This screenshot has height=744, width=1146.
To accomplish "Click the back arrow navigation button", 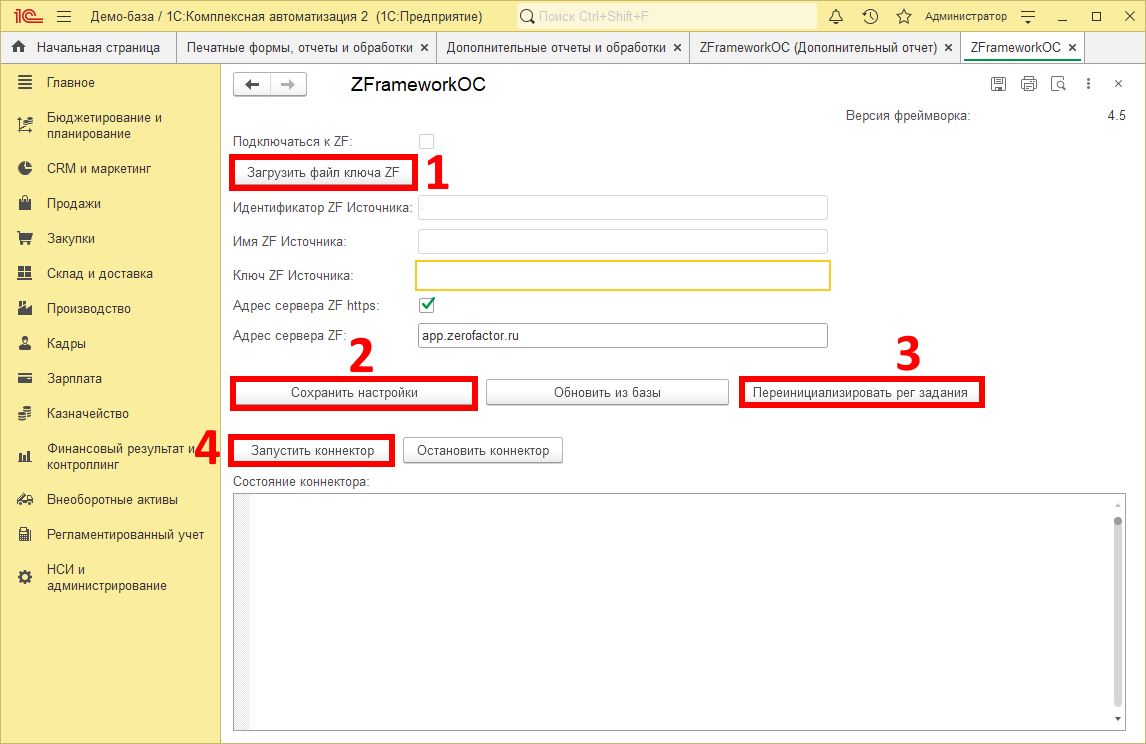I will point(252,85).
